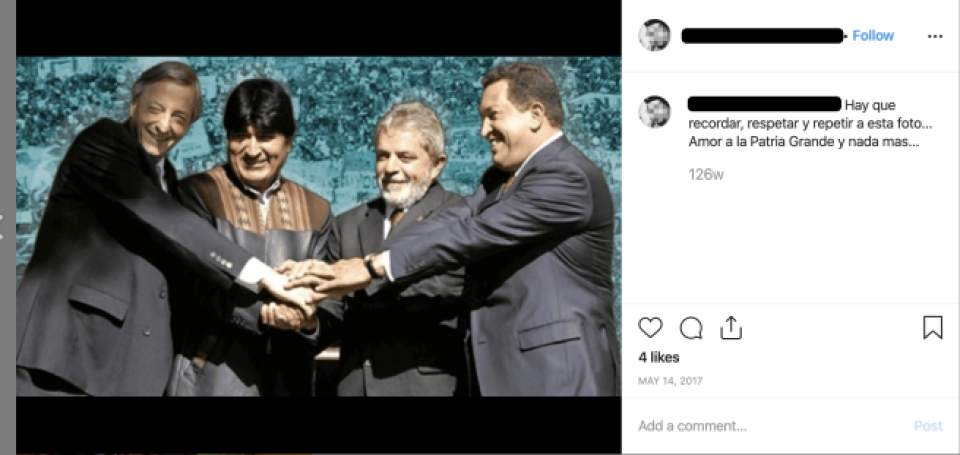Click the black letterbox bar above the photo
This screenshot has height=455, width=960.
point(318,28)
